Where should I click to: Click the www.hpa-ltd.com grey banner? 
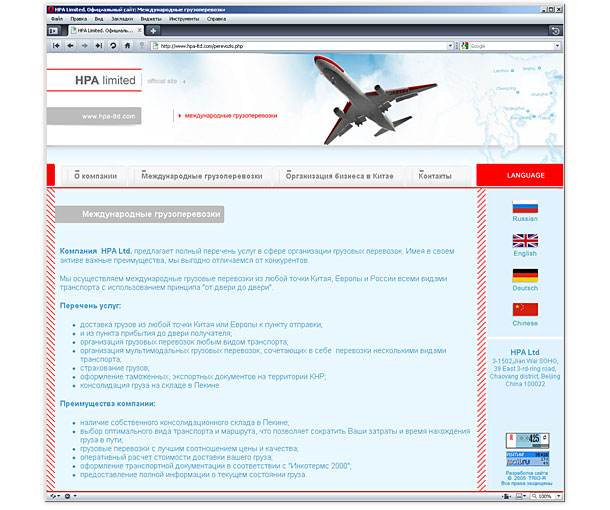(94, 116)
